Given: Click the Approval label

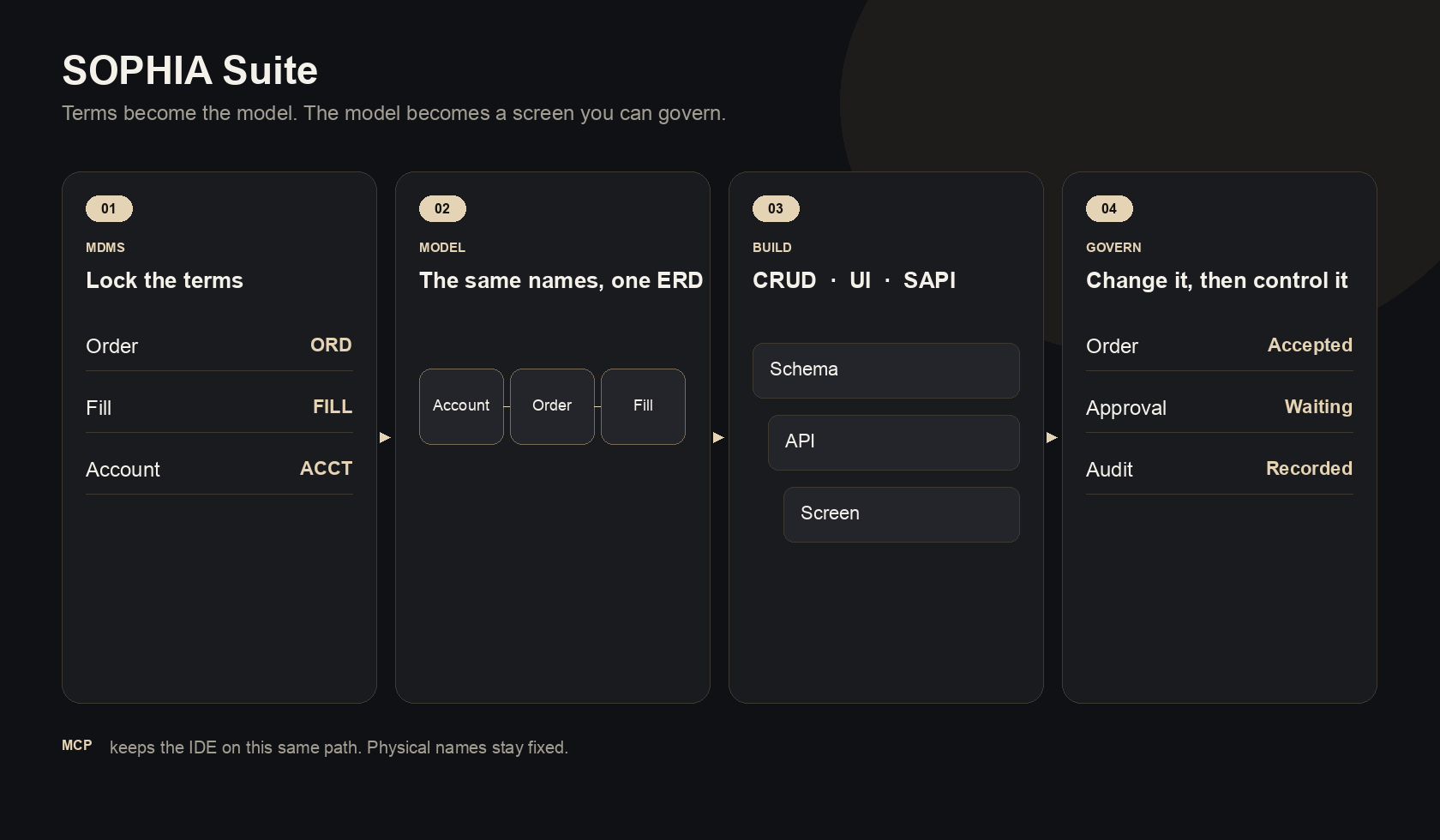Looking at the screenshot, I should (x=1126, y=408).
